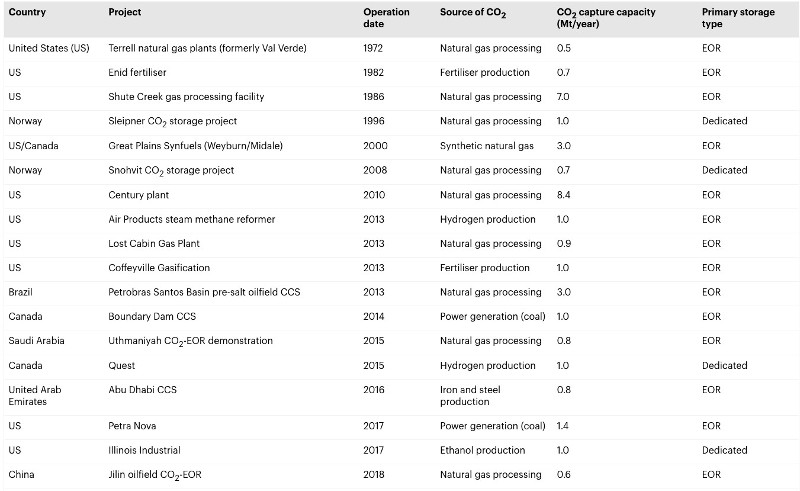Select the Century plant project cell
800x491 pixels.
[x=138, y=195]
